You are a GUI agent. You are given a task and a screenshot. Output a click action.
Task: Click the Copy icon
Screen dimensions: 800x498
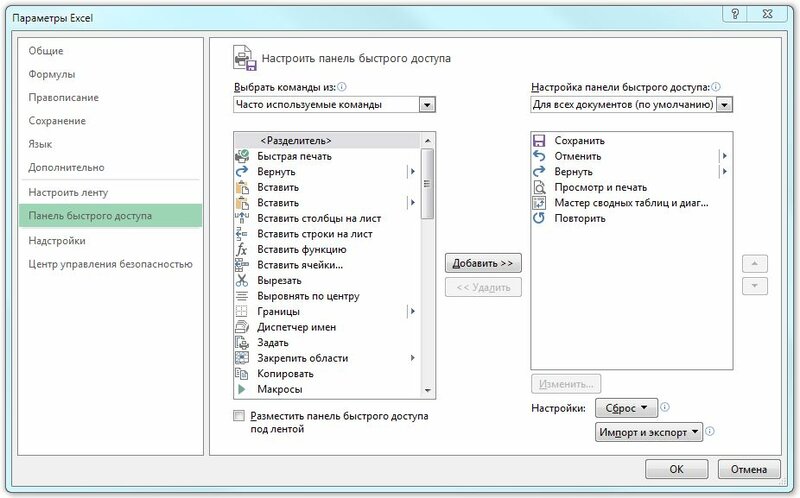242,374
